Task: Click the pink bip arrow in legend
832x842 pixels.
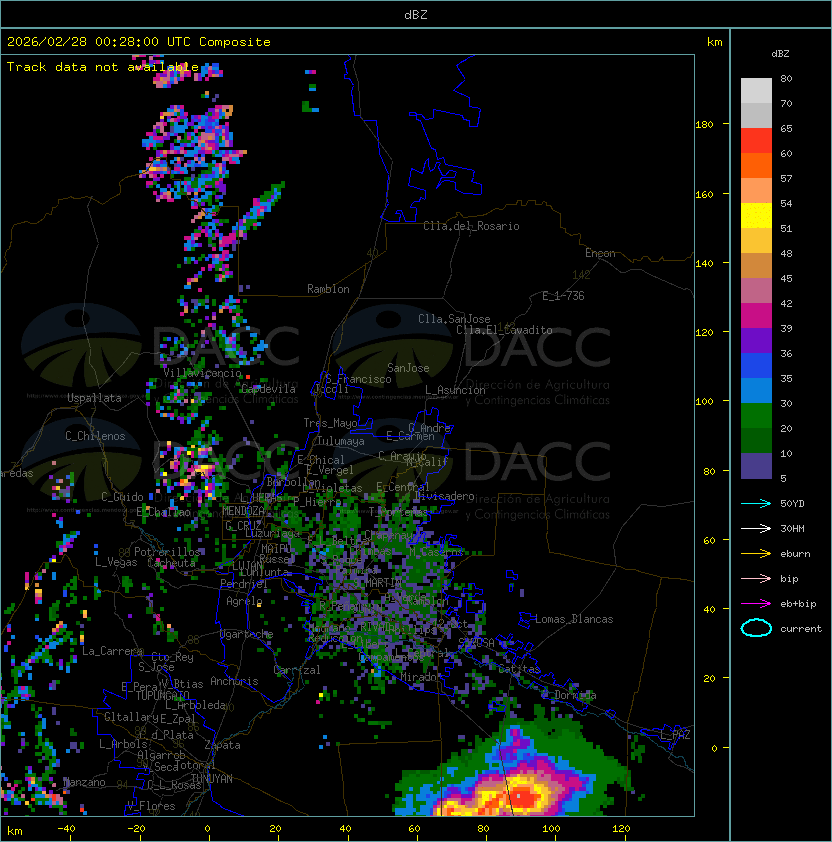Action: point(756,579)
